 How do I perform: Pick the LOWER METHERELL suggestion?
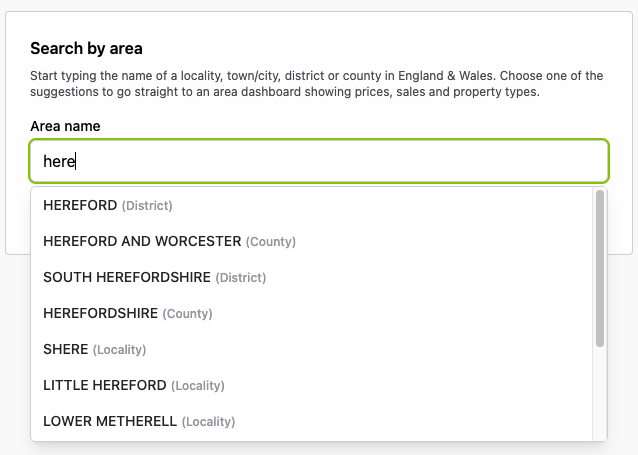[x=110, y=421]
